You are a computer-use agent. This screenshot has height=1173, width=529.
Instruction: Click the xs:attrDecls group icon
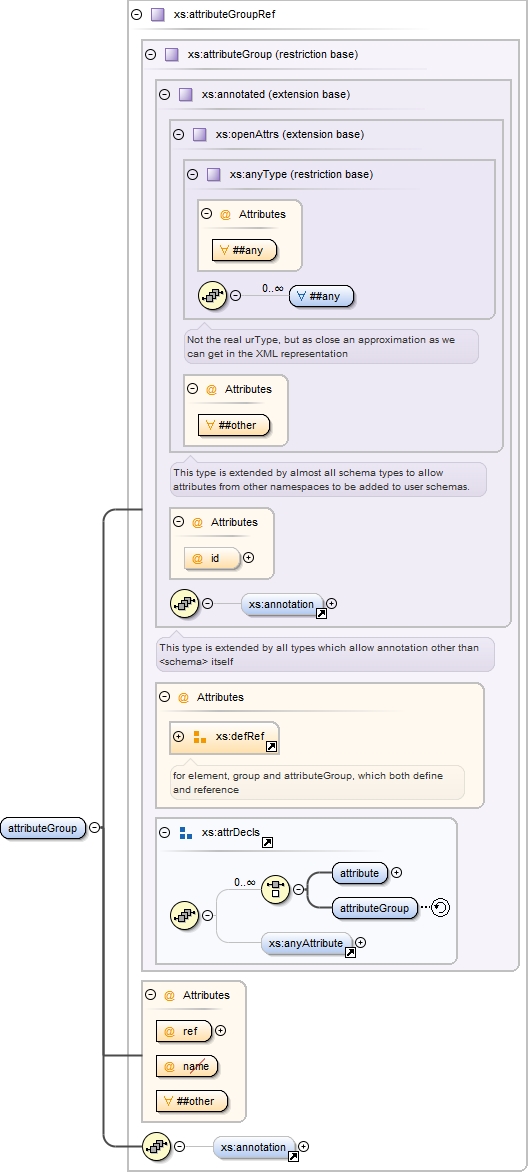186,833
